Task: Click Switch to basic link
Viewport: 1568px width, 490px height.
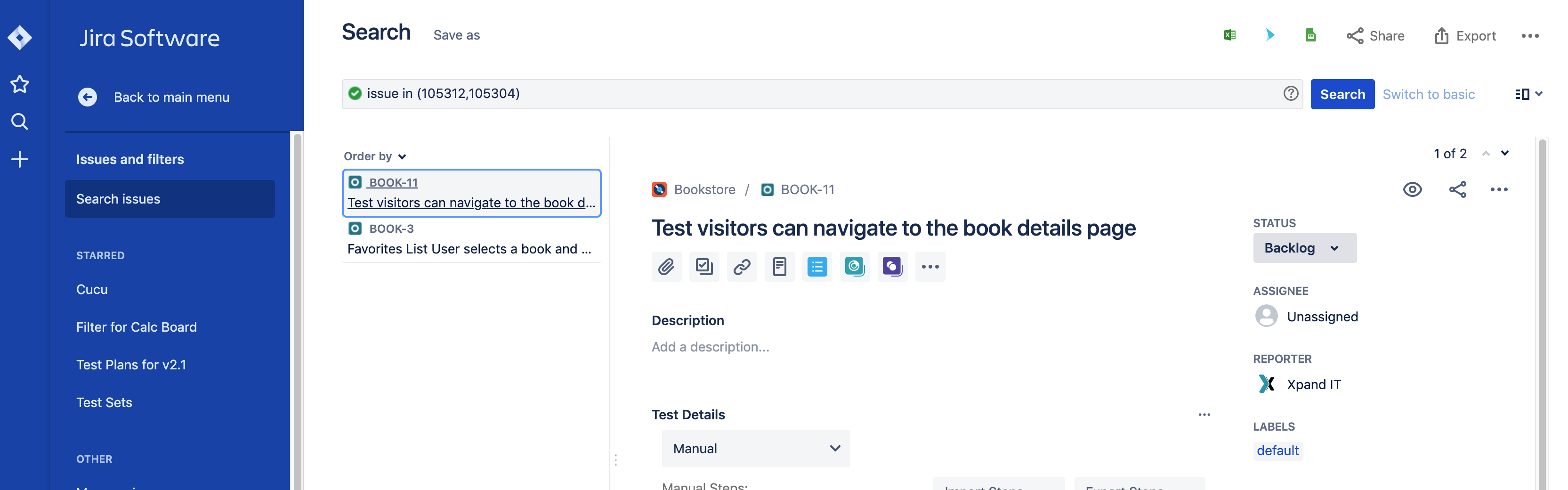Action: click(1429, 94)
